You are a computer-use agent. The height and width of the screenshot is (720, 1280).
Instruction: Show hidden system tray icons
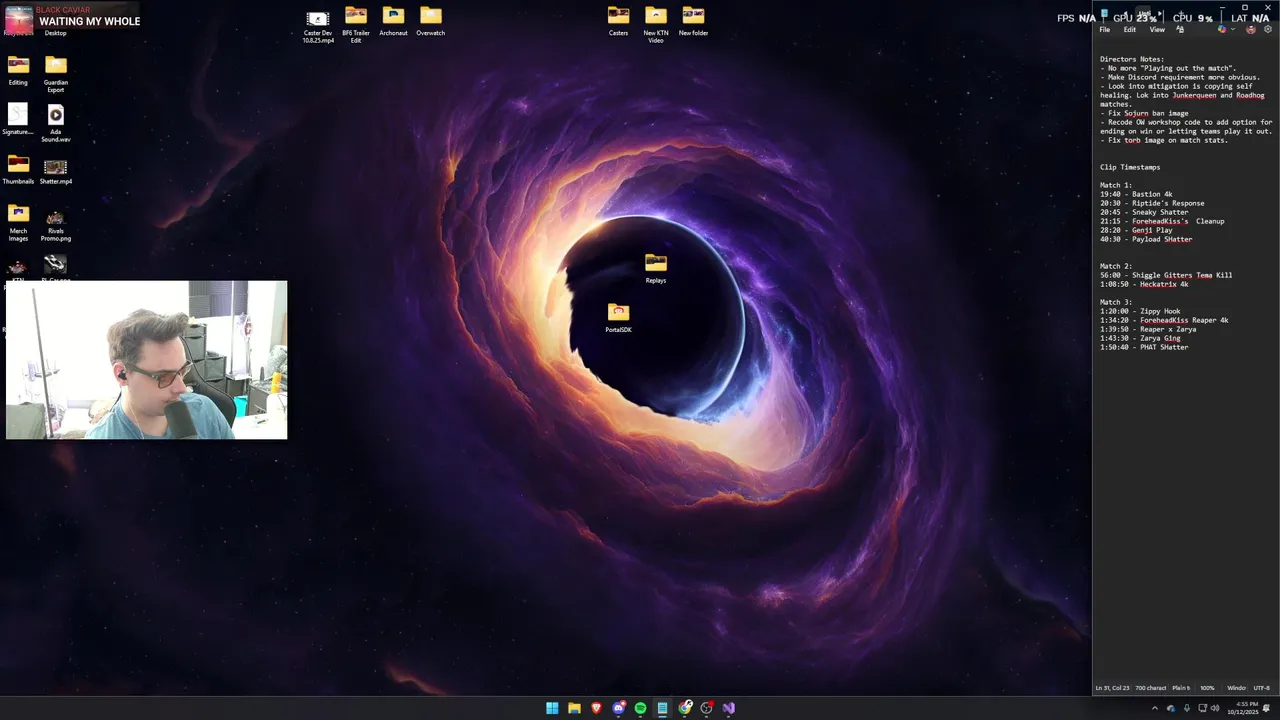point(1155,708)
